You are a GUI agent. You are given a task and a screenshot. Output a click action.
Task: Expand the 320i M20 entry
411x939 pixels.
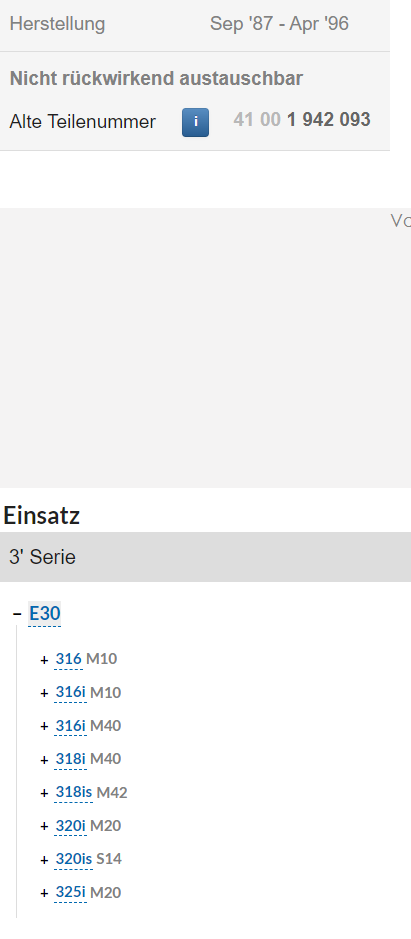(x=44, y=826)
